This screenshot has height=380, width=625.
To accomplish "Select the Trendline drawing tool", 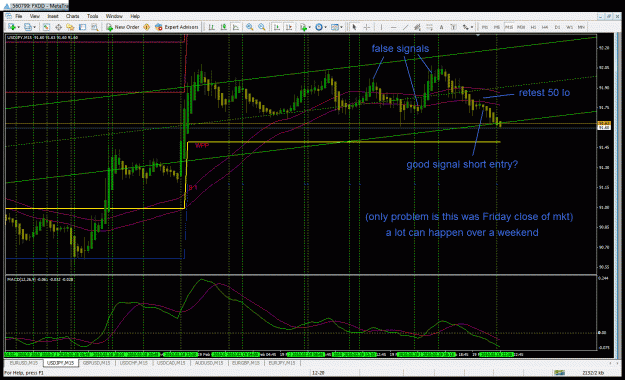I will click(405, 27).
